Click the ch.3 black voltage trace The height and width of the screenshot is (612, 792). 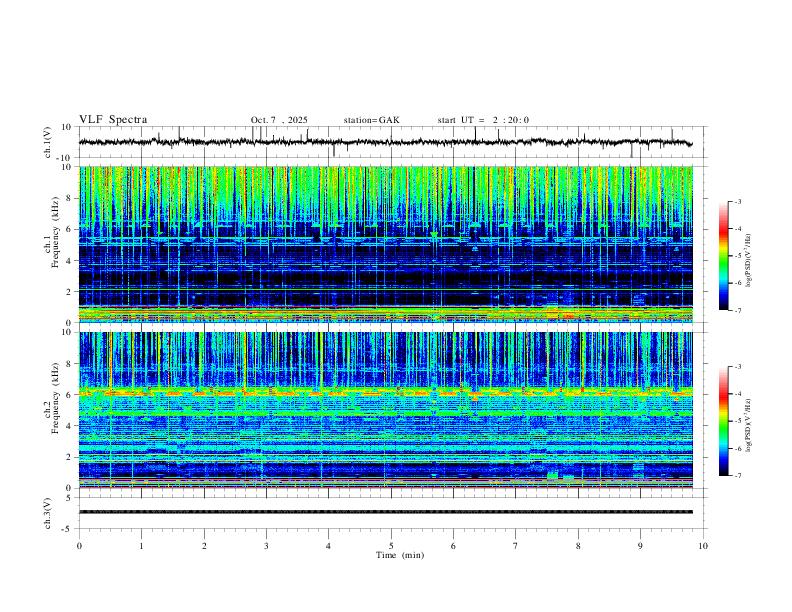(x=386, y=512)
